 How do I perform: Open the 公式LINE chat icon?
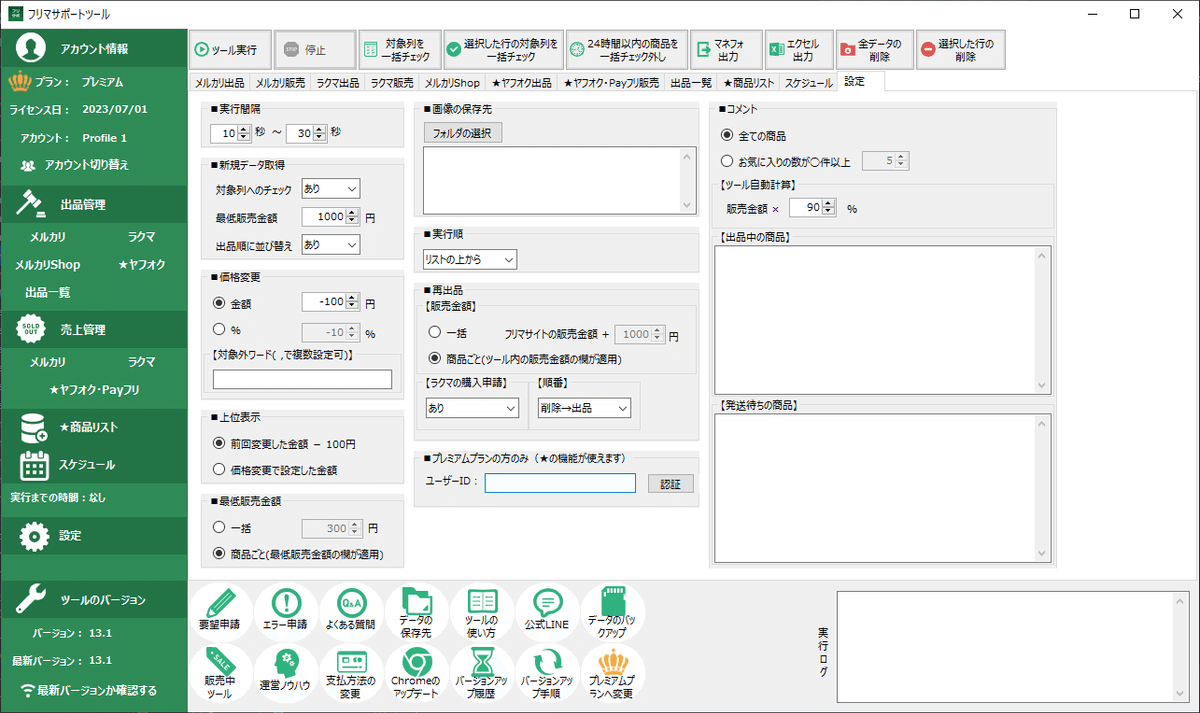click(547, 610)
